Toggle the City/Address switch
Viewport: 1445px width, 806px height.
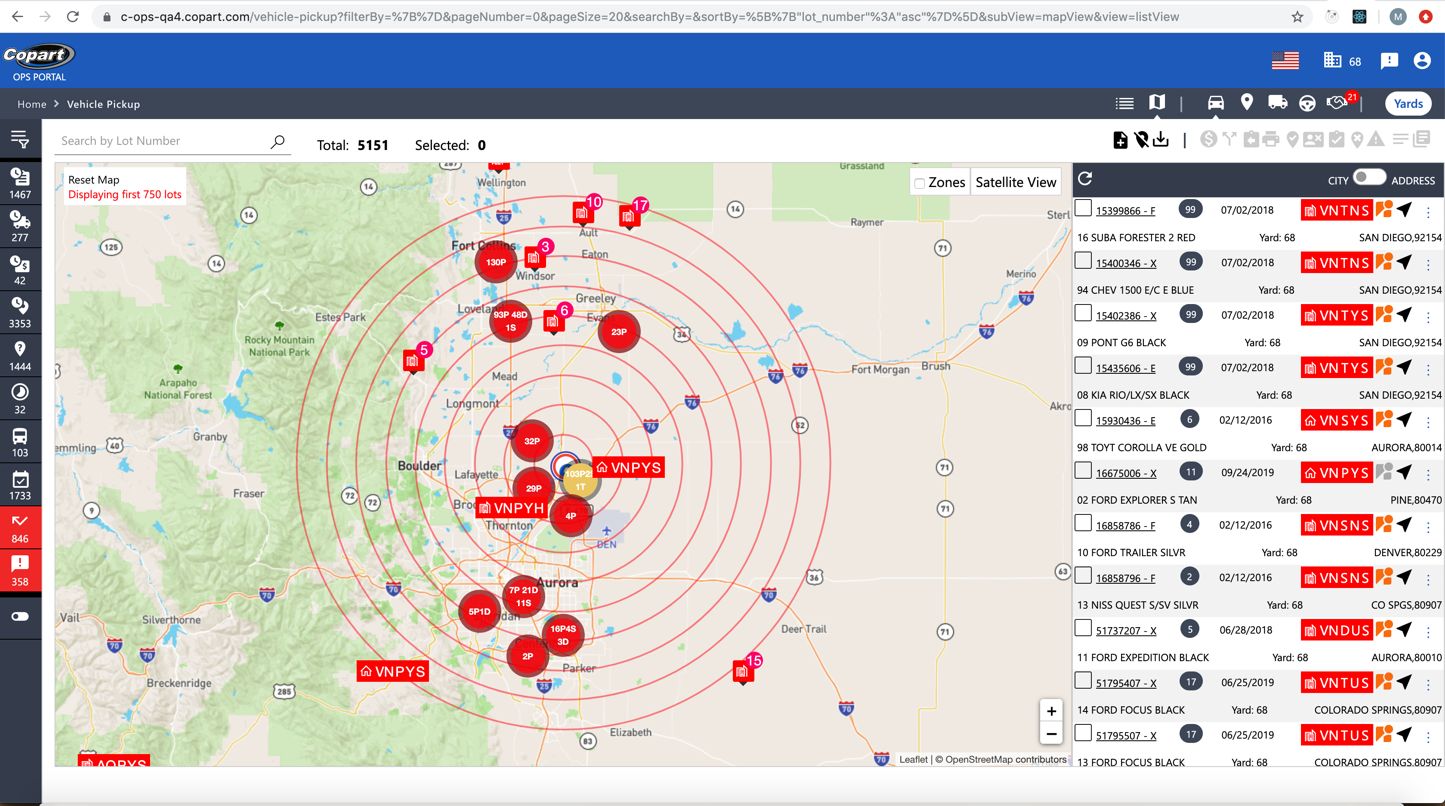point(1369,178)
